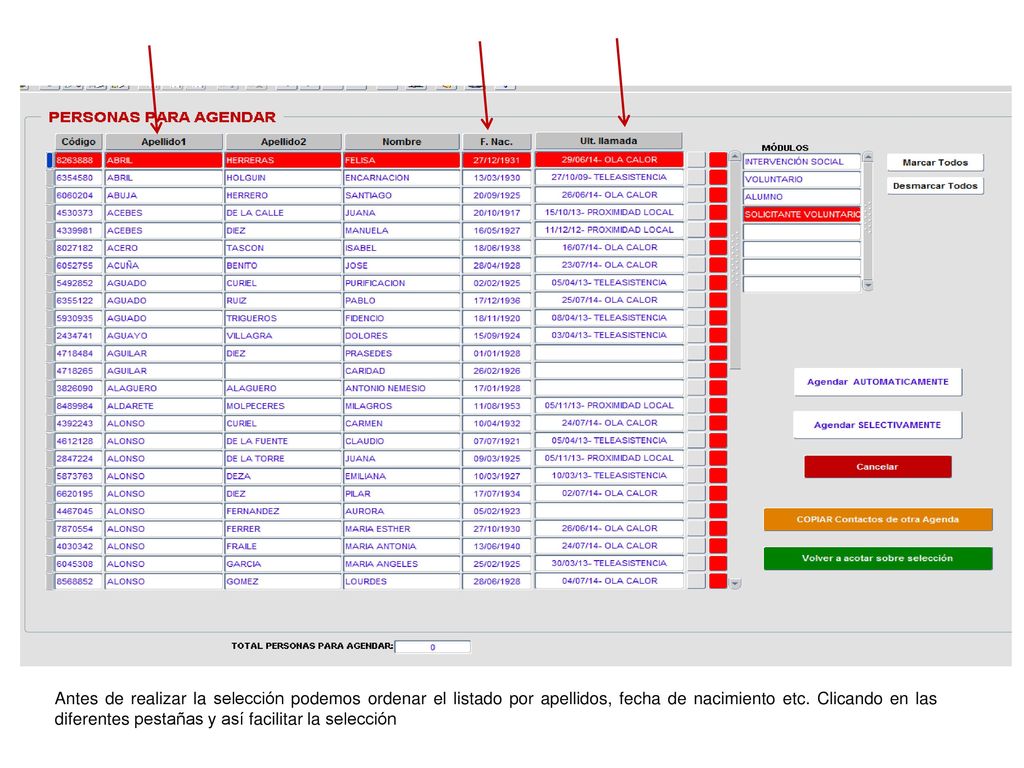The width and height of the screenshot is (1024, 768).
Task: Hit the red Cancelar button
Action: tap(878, 467)
